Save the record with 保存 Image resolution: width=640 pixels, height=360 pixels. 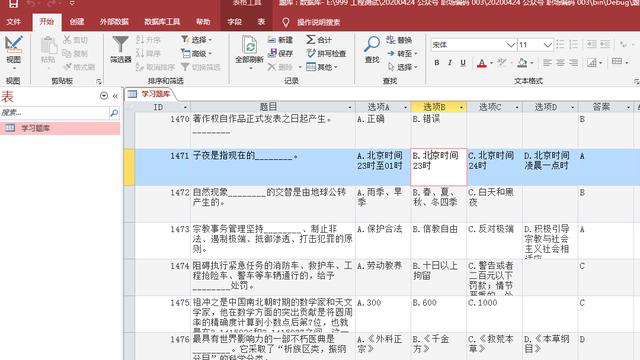(281, 53)
